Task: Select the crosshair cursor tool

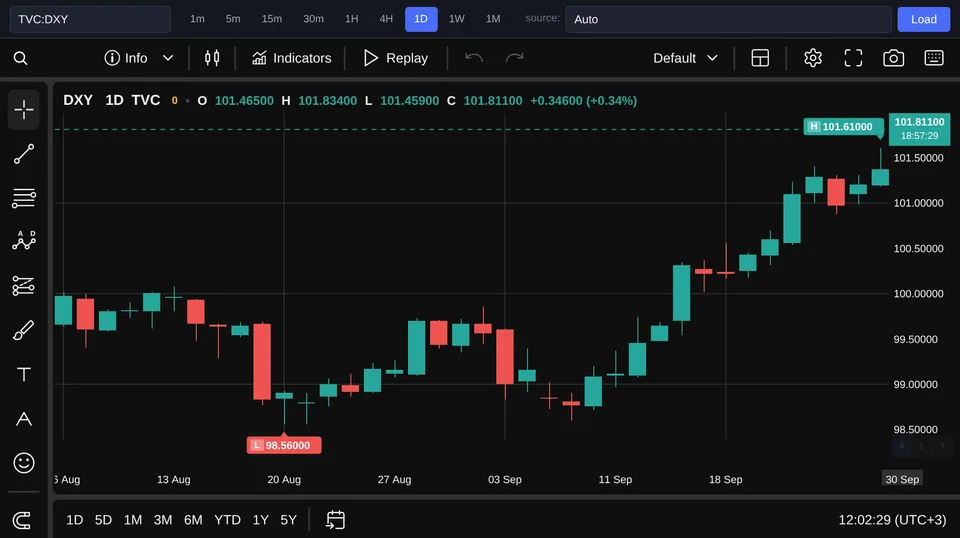Action: 24,110
